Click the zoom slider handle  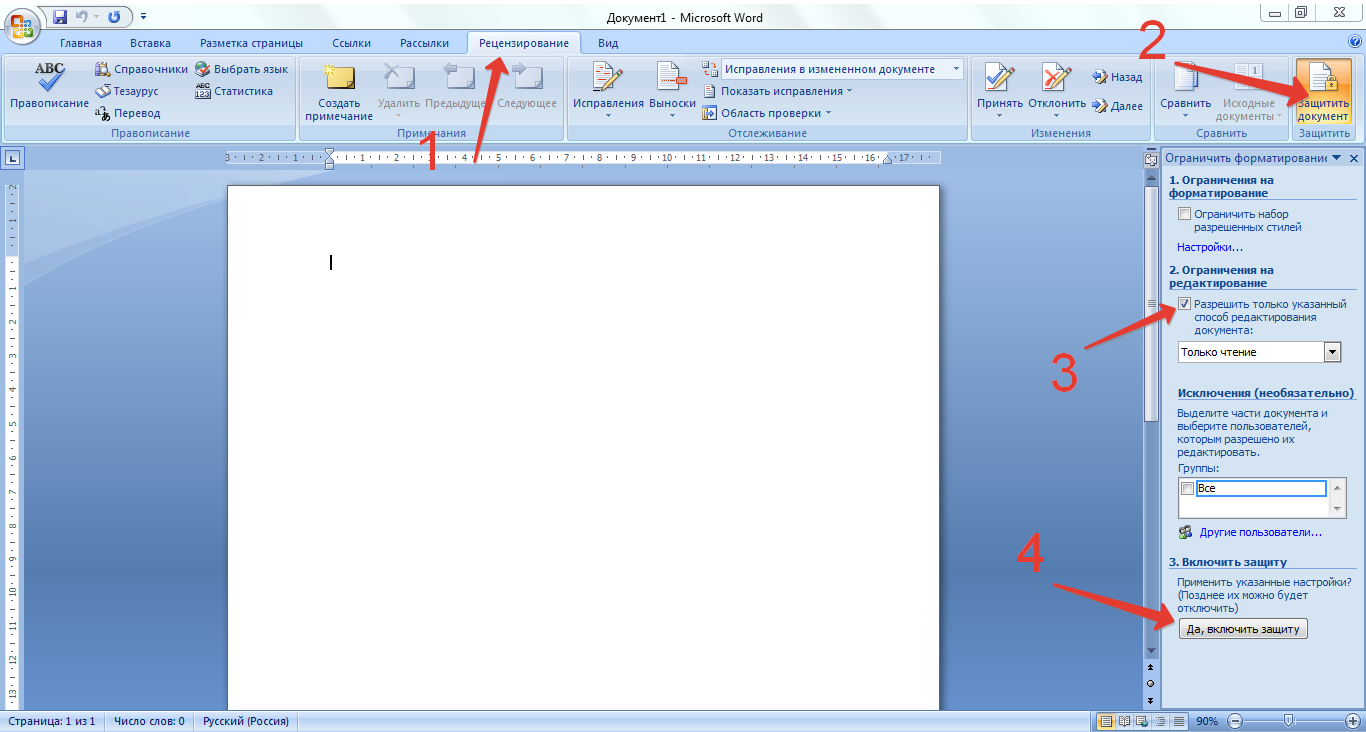(x=1289, y=720)
